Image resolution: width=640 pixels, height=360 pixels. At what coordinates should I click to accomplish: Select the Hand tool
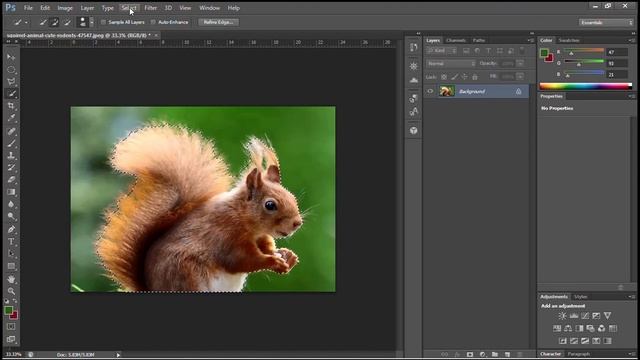click(11, 279)
